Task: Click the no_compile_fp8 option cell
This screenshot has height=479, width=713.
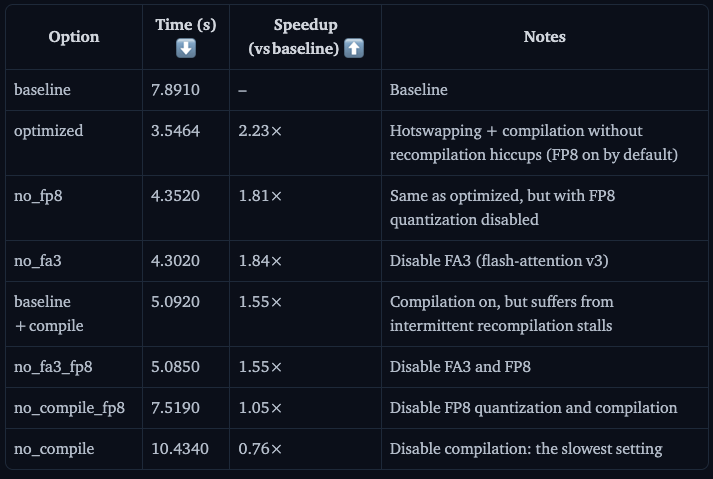Action: pyautogui.click(x=69, y=408)
